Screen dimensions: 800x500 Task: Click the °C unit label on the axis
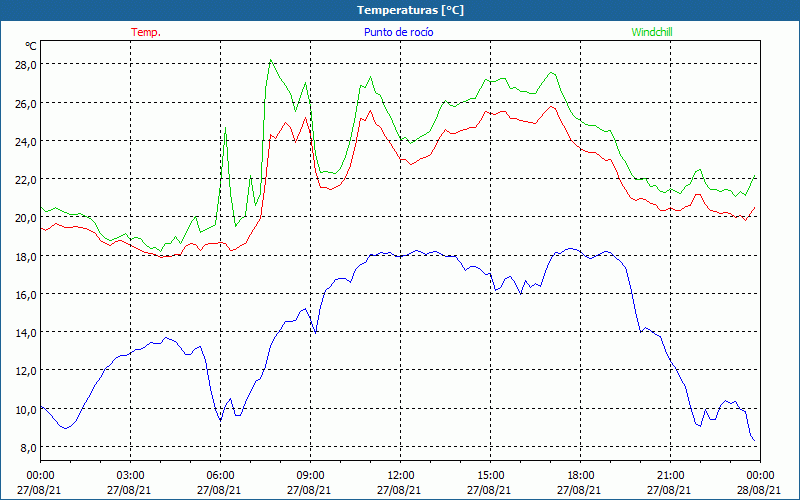pyautogui.click(x=31, y=46)
